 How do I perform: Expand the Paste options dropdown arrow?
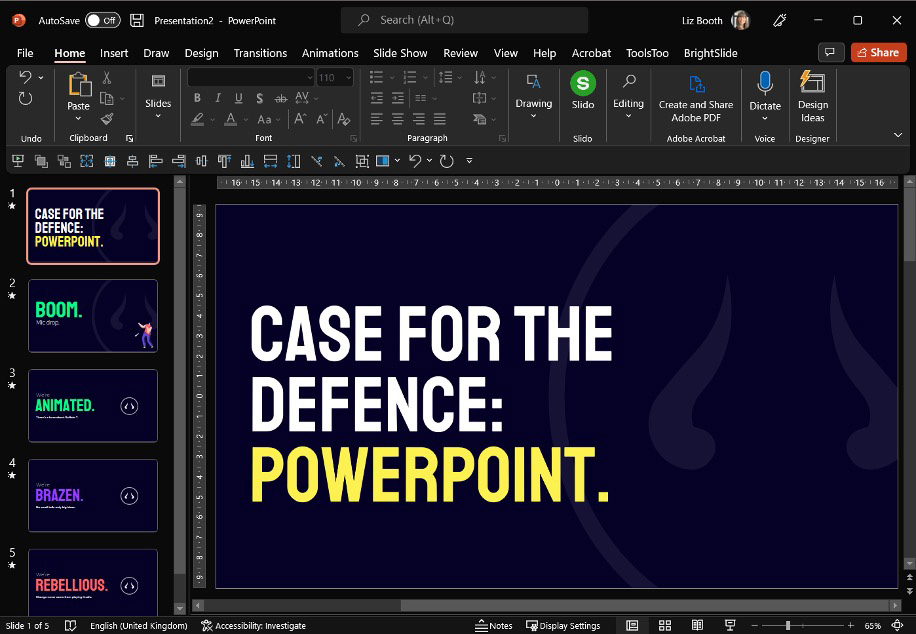[x=78, y=119]
